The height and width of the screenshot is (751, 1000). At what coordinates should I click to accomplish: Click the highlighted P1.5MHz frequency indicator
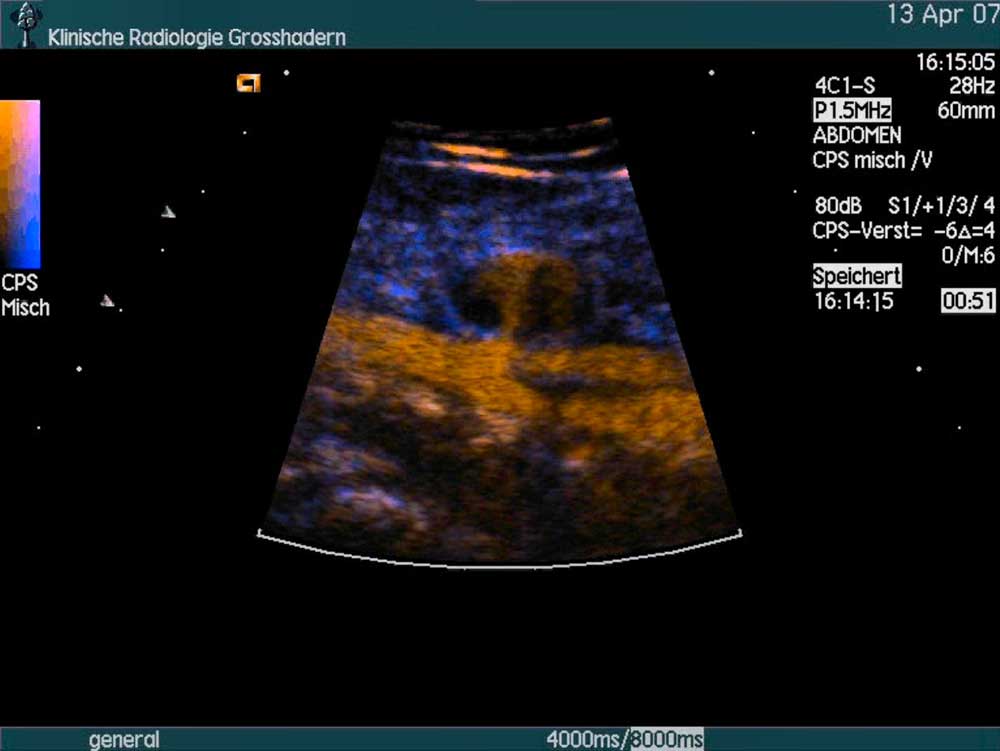click(x=852, y=111)
